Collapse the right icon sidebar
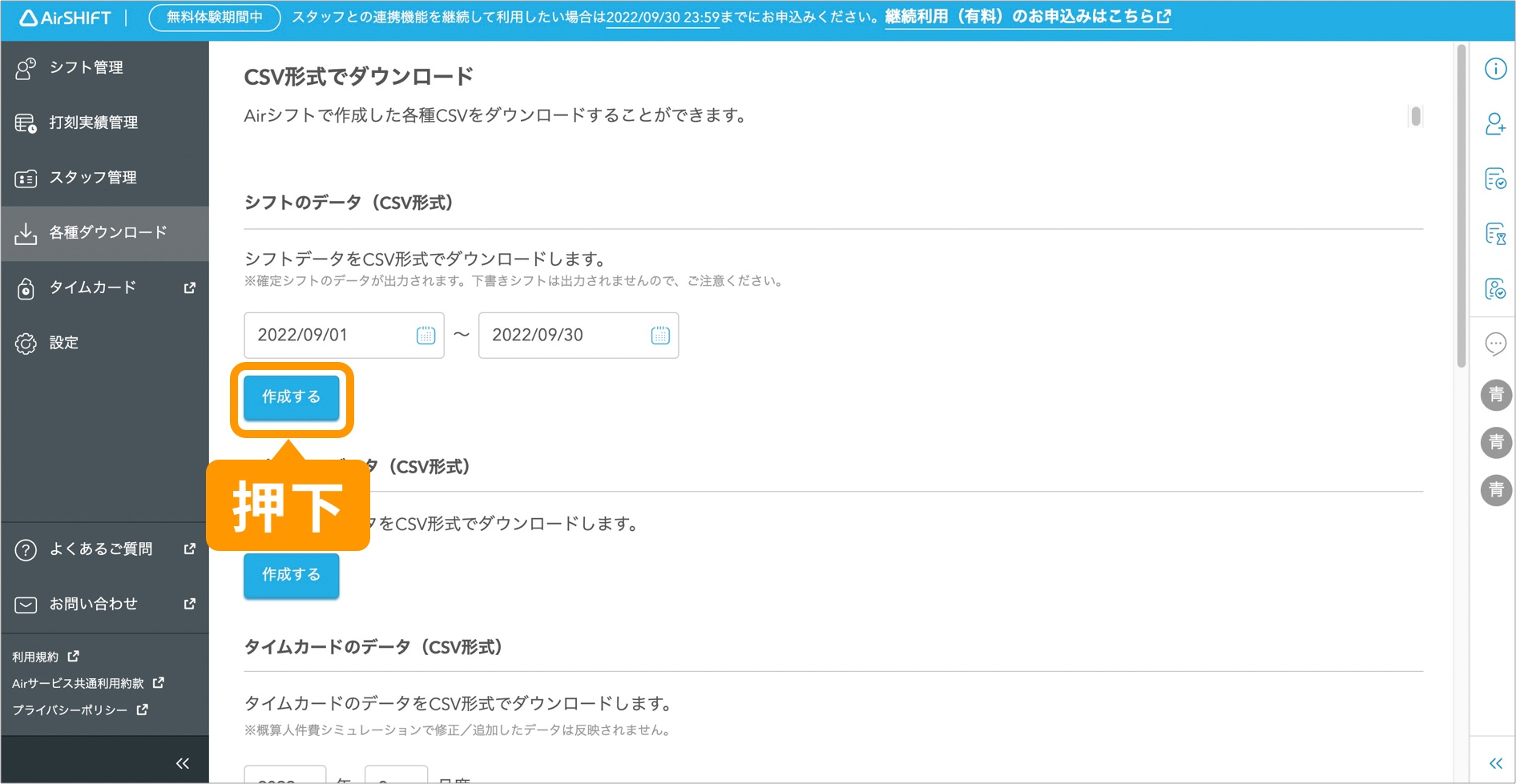This screenshot has height=784, width=1516. click(x=1495, y=762)
